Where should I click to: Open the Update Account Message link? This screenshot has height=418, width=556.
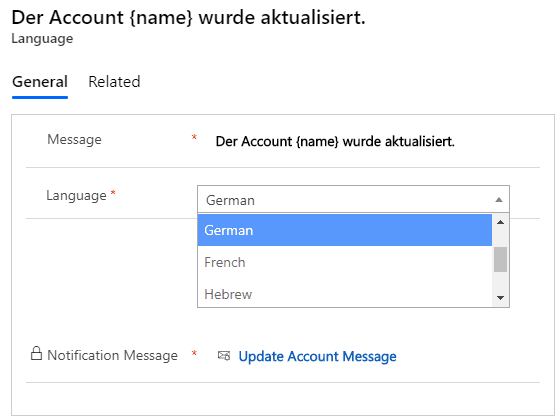pos(317,356)
